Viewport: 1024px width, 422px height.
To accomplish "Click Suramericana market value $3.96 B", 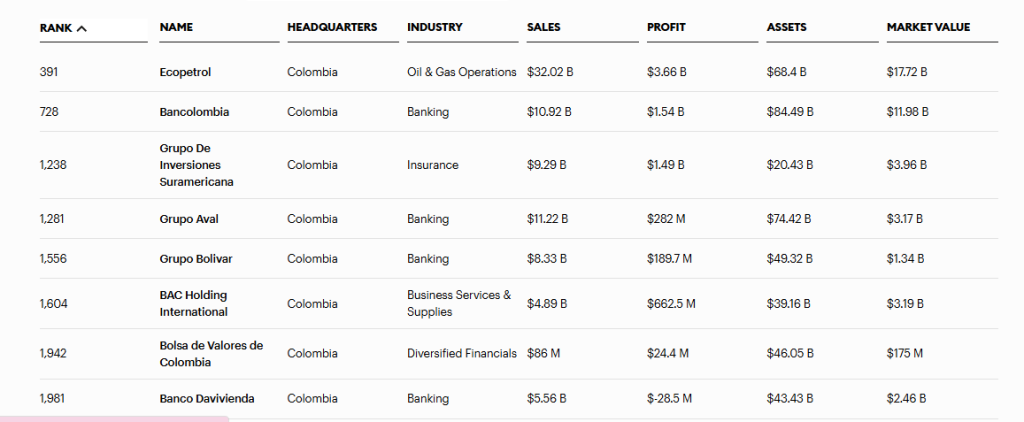I will click(x=907, y=165).
